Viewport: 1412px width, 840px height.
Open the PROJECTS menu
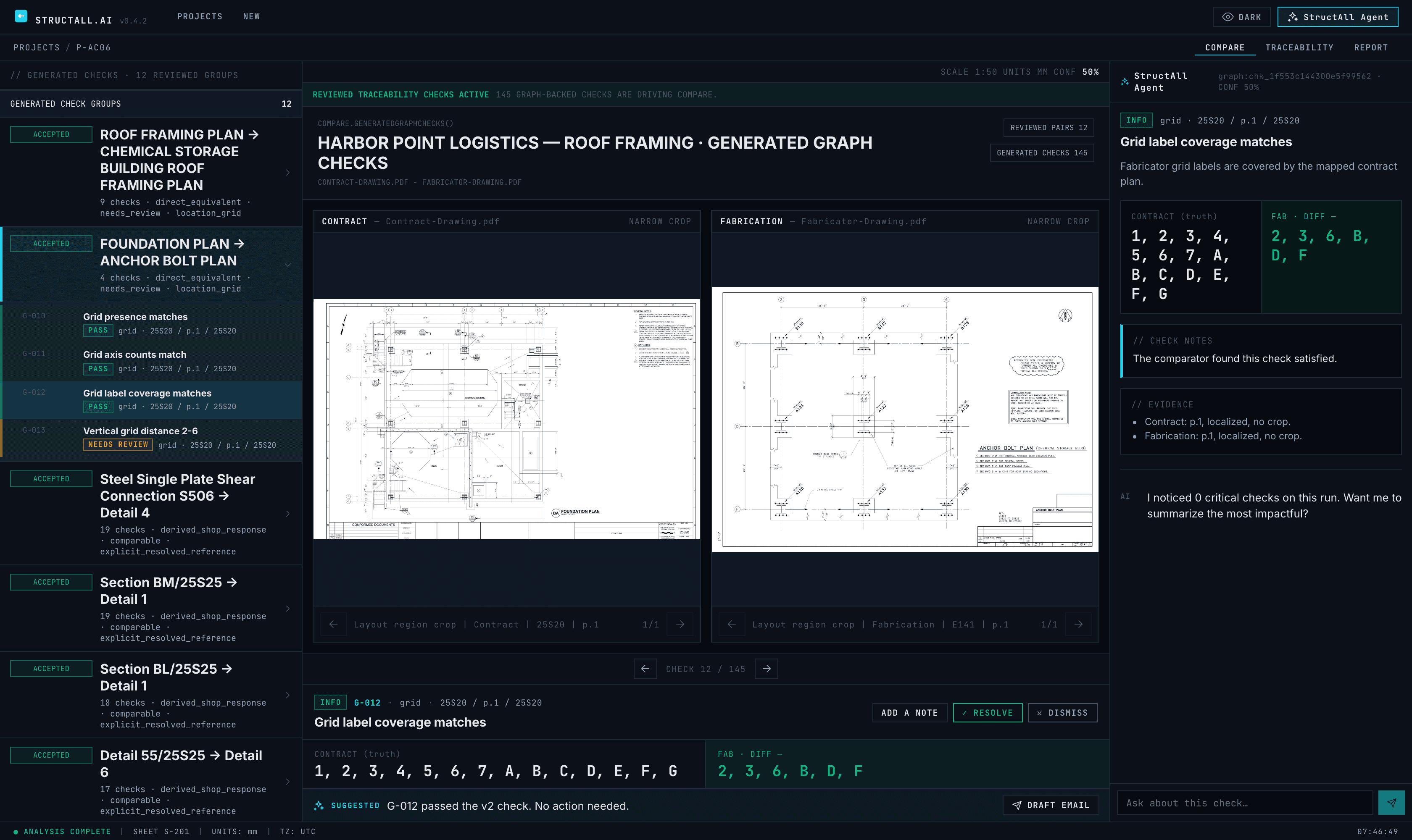point(199,16)
